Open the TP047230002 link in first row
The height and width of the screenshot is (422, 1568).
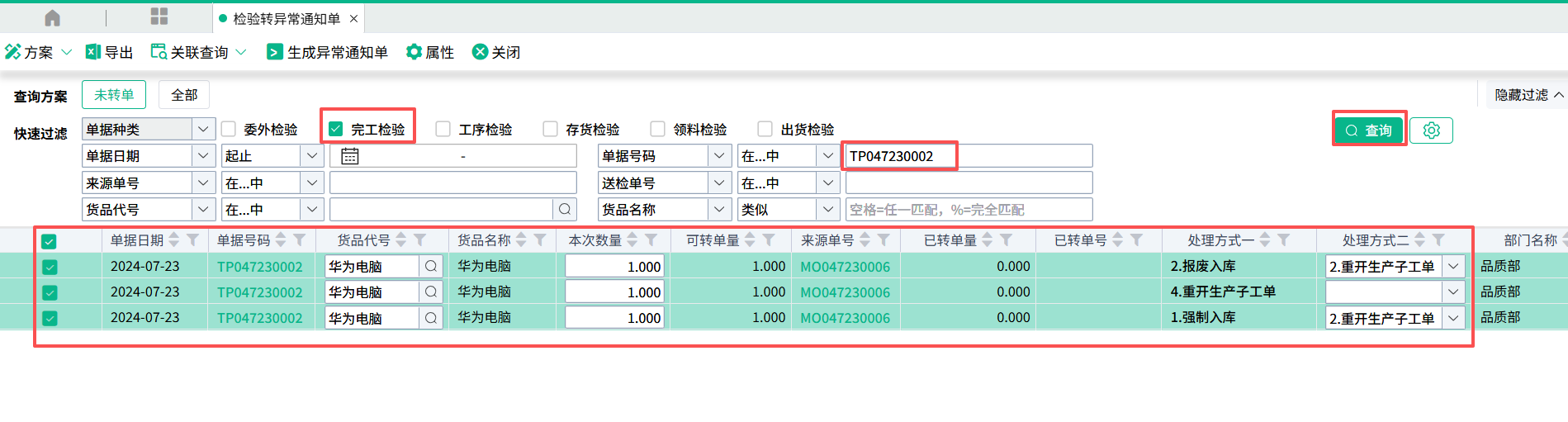coord(259,267)
